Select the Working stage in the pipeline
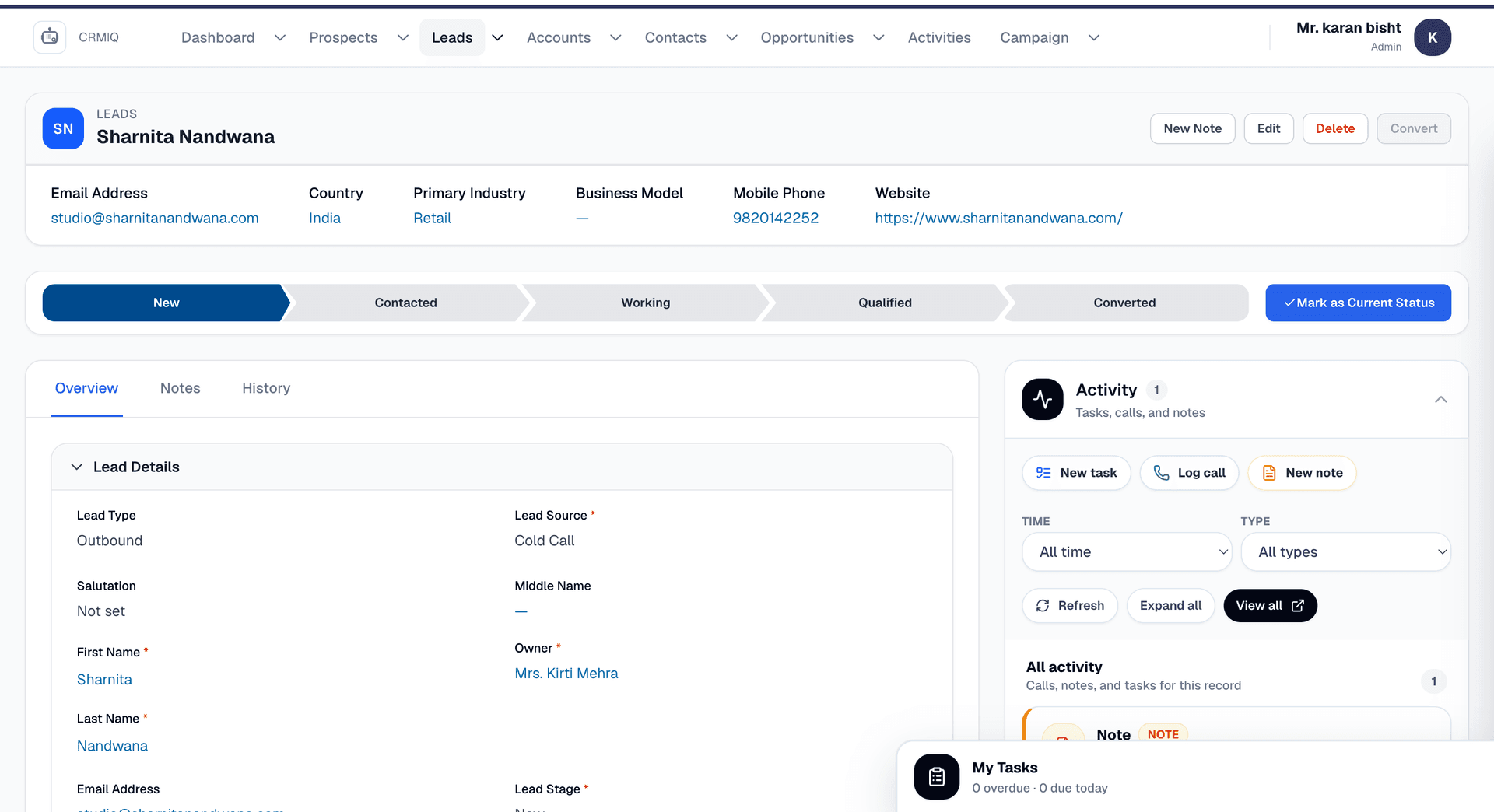 click(645, 303)
